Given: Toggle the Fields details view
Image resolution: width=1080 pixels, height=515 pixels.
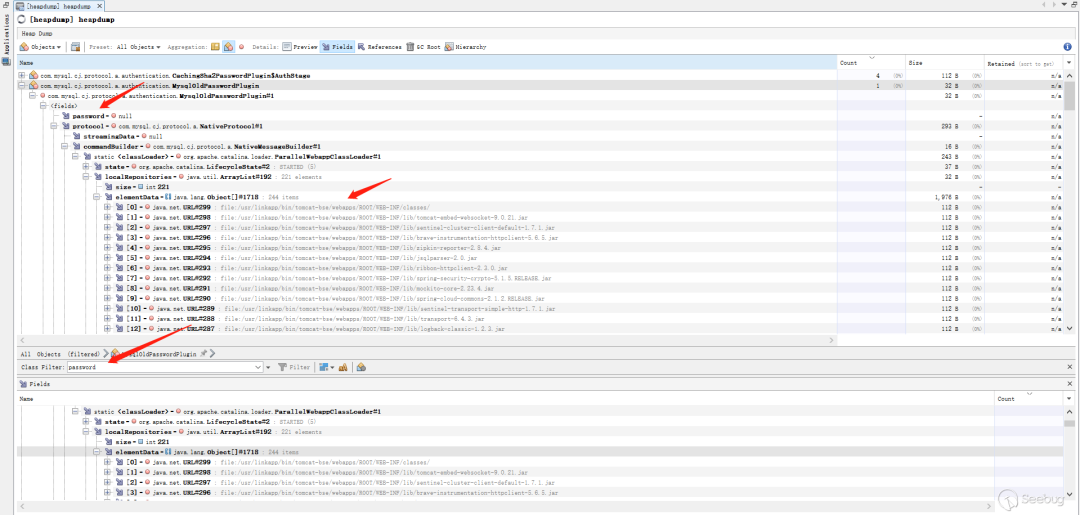Looking at the screenshot, I should click(337, 47).
